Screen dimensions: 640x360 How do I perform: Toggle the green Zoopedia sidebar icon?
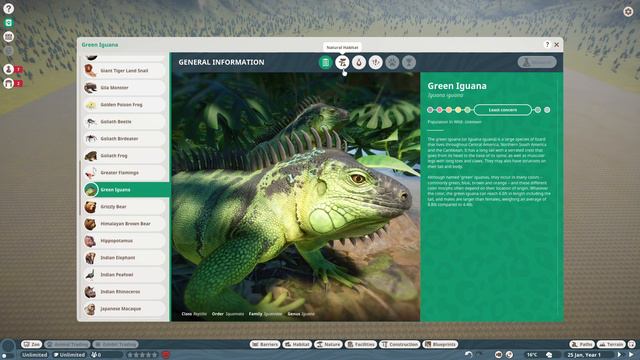click(x=8, y=23)
